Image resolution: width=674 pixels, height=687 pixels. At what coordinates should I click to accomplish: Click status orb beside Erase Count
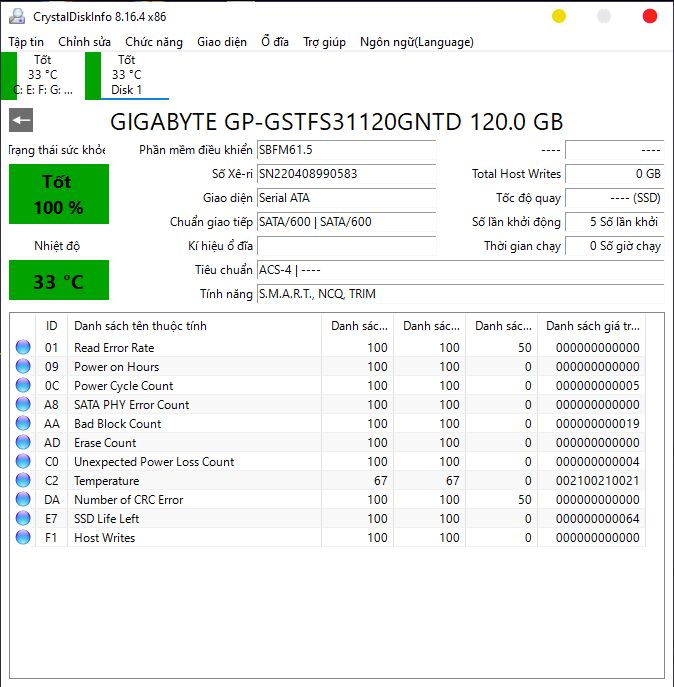pyautogui.click(x=23, y=443)
